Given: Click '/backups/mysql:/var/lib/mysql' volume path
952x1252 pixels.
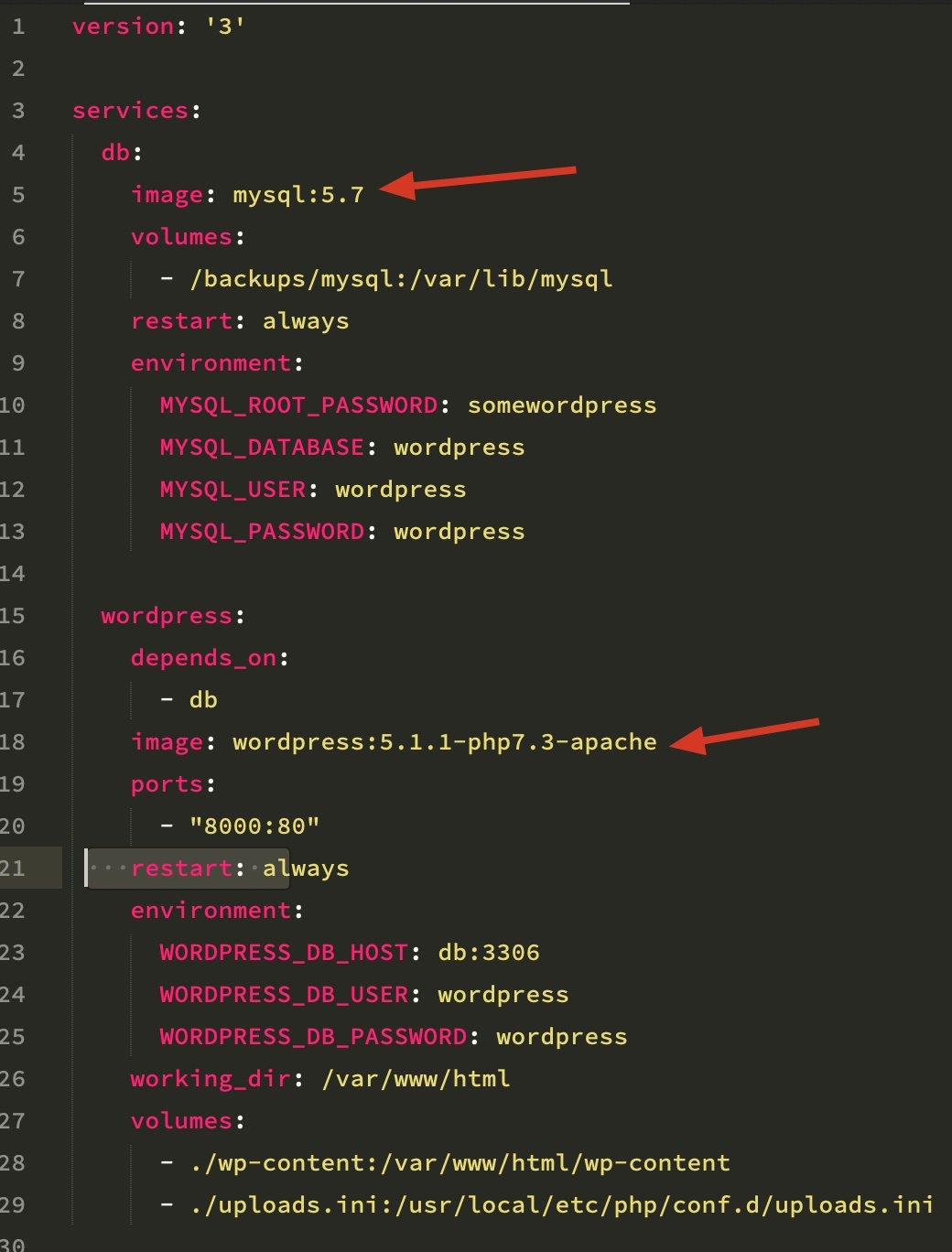Looking at the screenshot, I should [401, 279].
